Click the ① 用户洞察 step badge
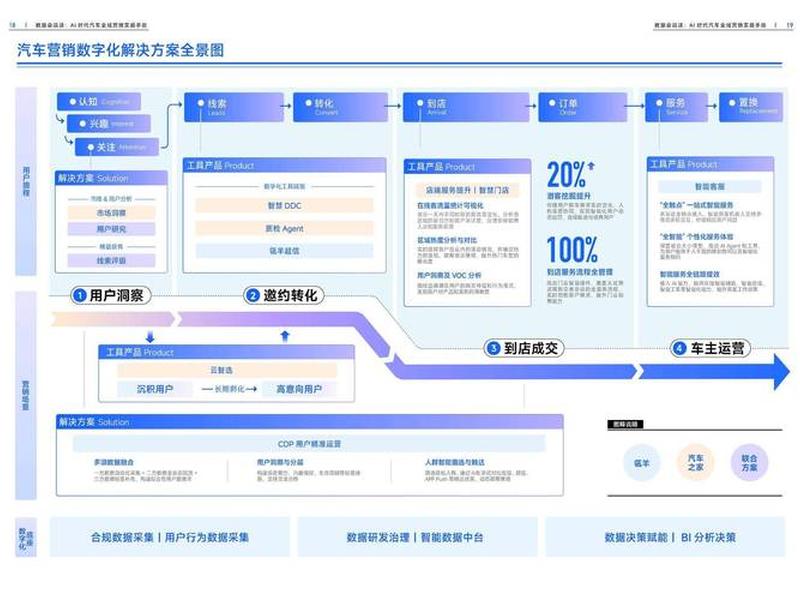The image size is (800, 600). pos(111,295)
